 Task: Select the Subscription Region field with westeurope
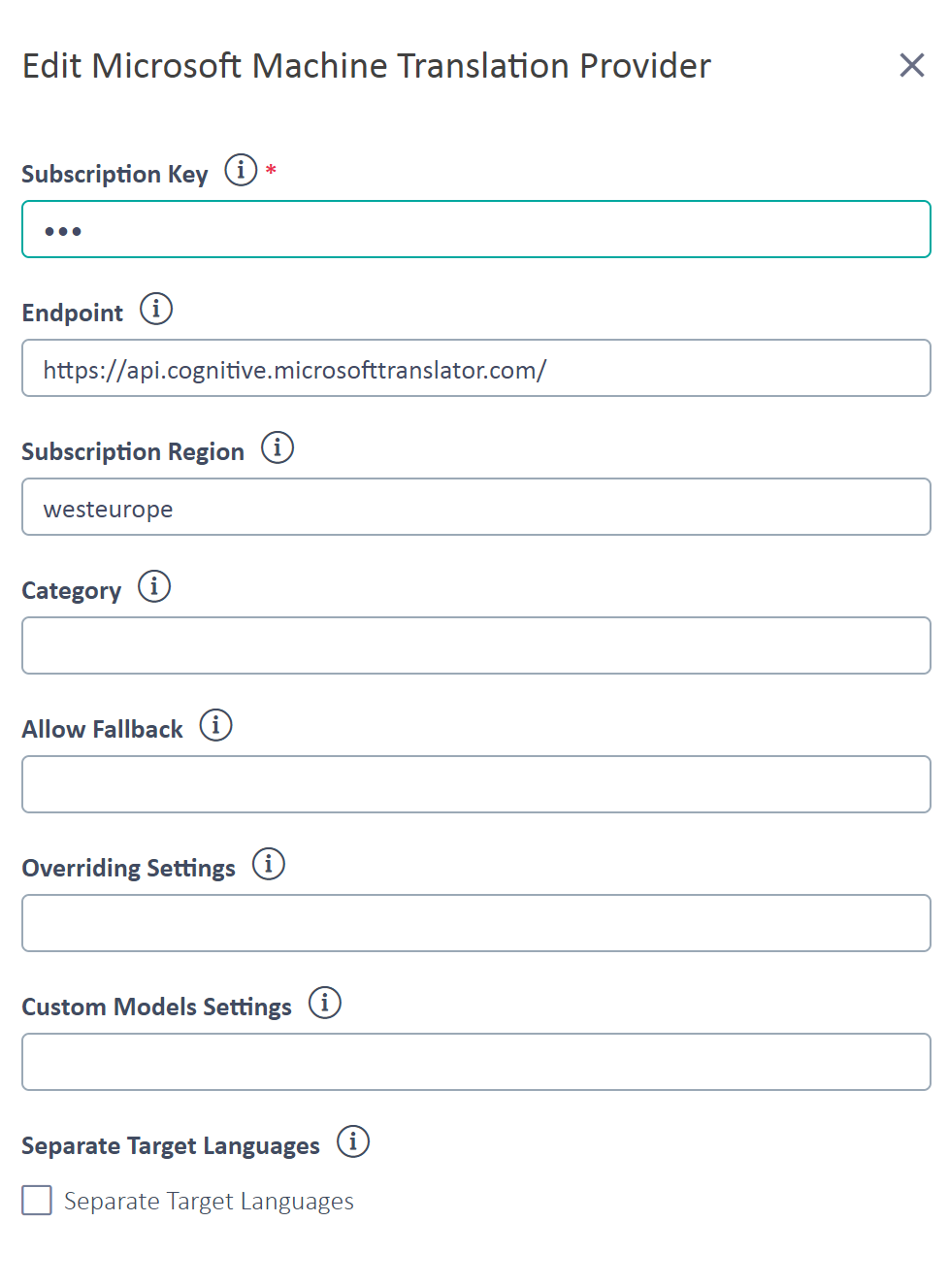pyautogui.click(x=476, y=507)
